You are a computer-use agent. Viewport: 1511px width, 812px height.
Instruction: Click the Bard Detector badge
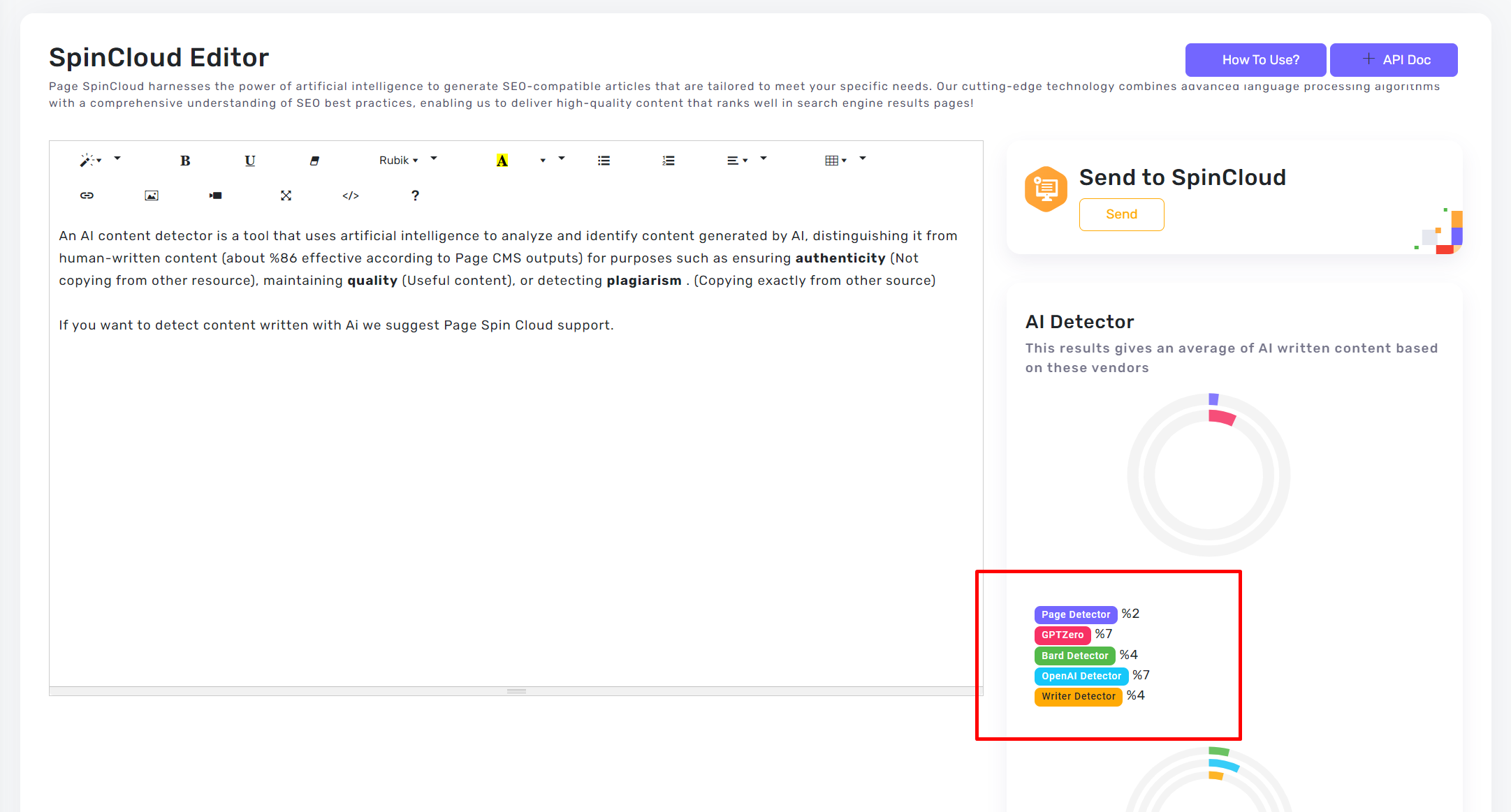click(1075, 656)
